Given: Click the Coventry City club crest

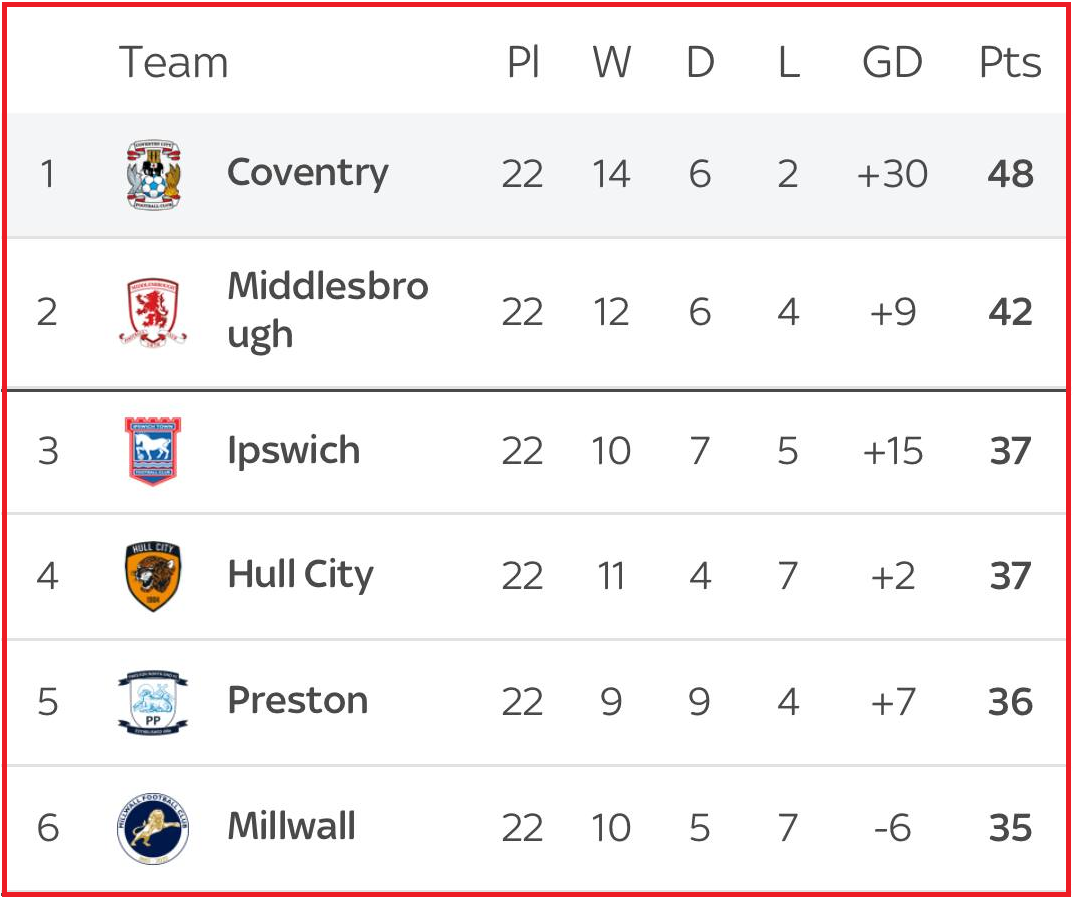Looking at the screenshot, I should (153, 175).
